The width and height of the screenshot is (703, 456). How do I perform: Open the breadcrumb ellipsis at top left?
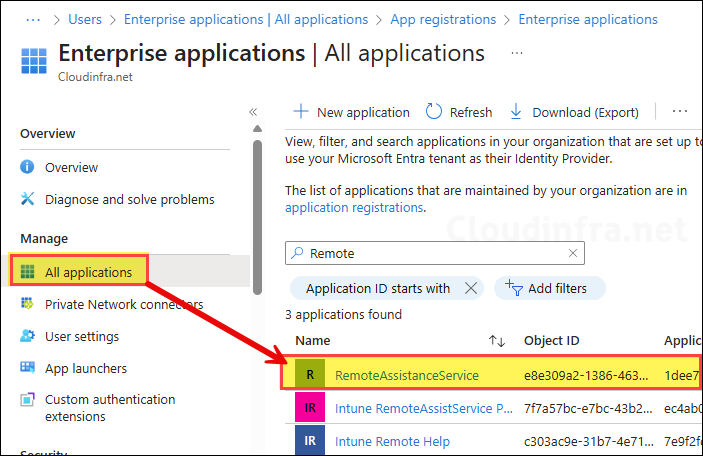click(32, 19)
